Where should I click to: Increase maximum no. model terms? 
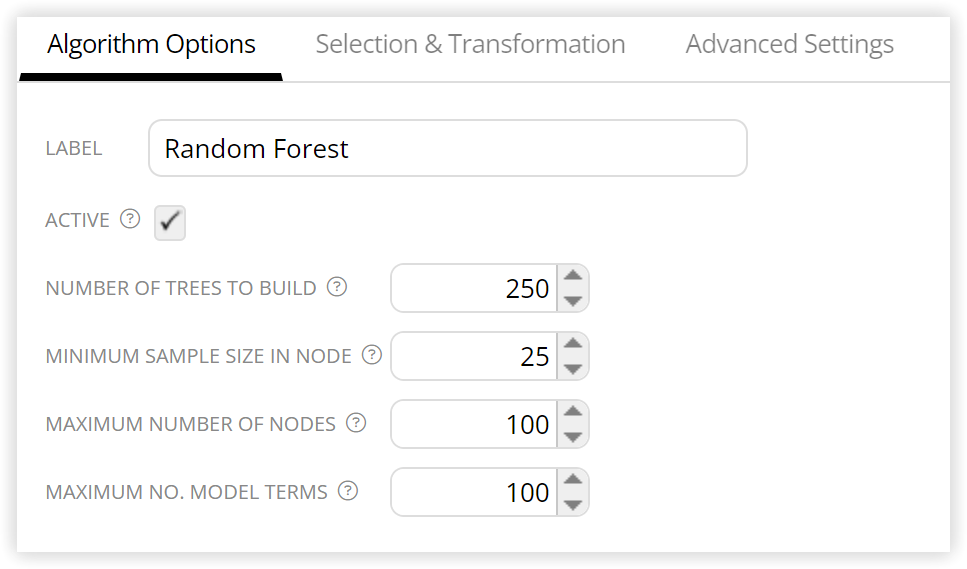coord(573,480)
